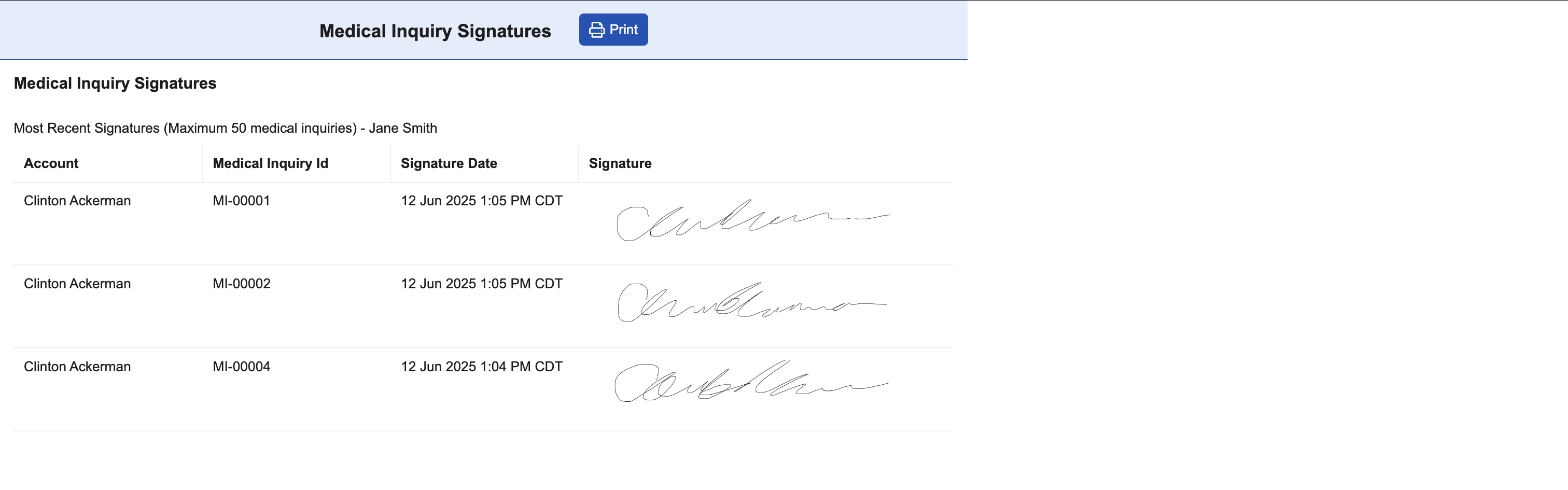The height and width of the screenshot is (490, 1568).
Task: Open the signature image for MI-00001
Action: point(752,220)
